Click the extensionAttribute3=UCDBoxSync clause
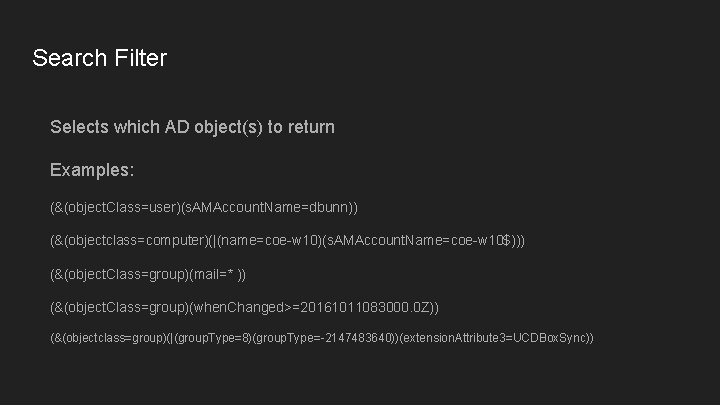This screenshot has width=720, height=405. point(494,338)
